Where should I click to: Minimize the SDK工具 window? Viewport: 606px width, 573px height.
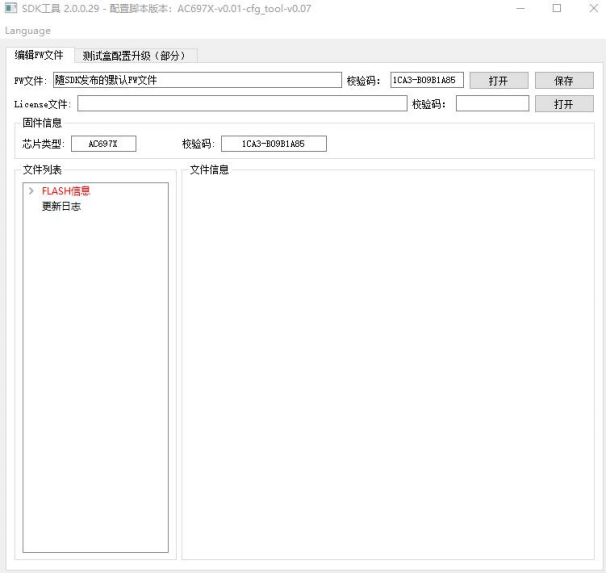tap(521, 8)
